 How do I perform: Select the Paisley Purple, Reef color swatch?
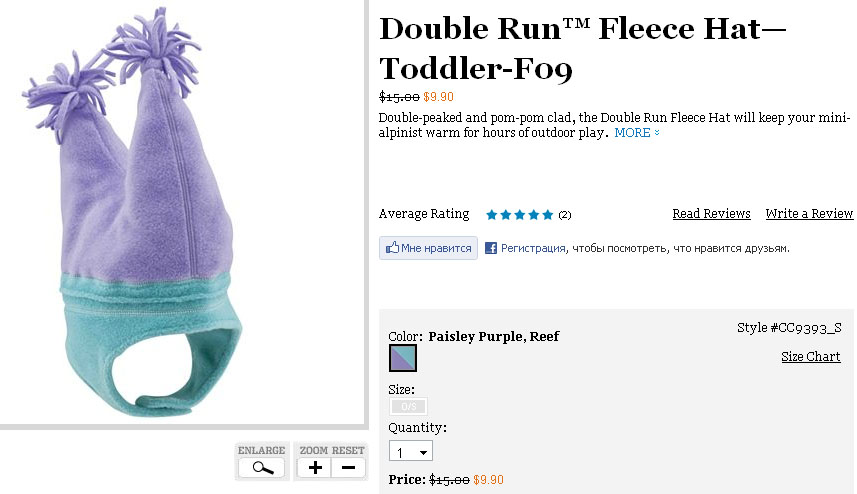[x=403, y=358]
